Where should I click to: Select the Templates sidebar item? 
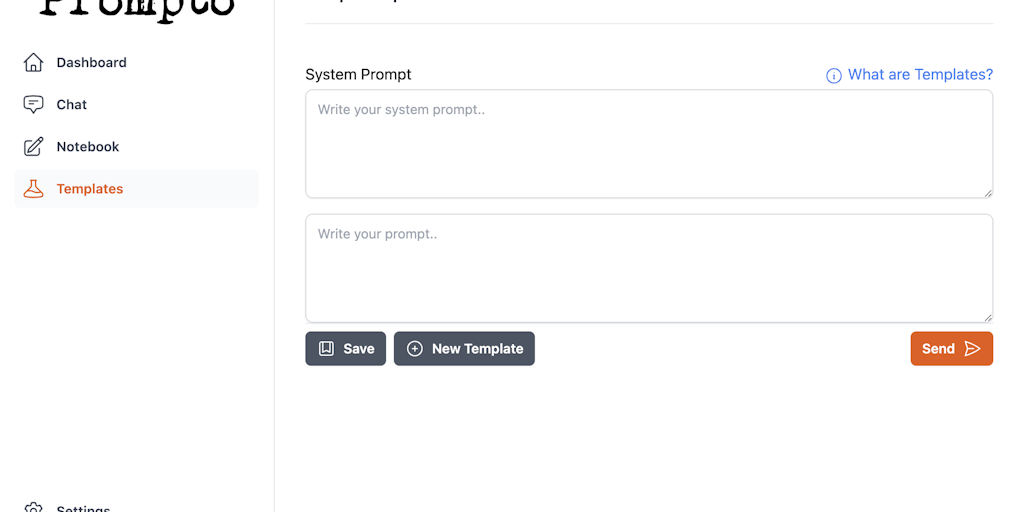(90, 189)
